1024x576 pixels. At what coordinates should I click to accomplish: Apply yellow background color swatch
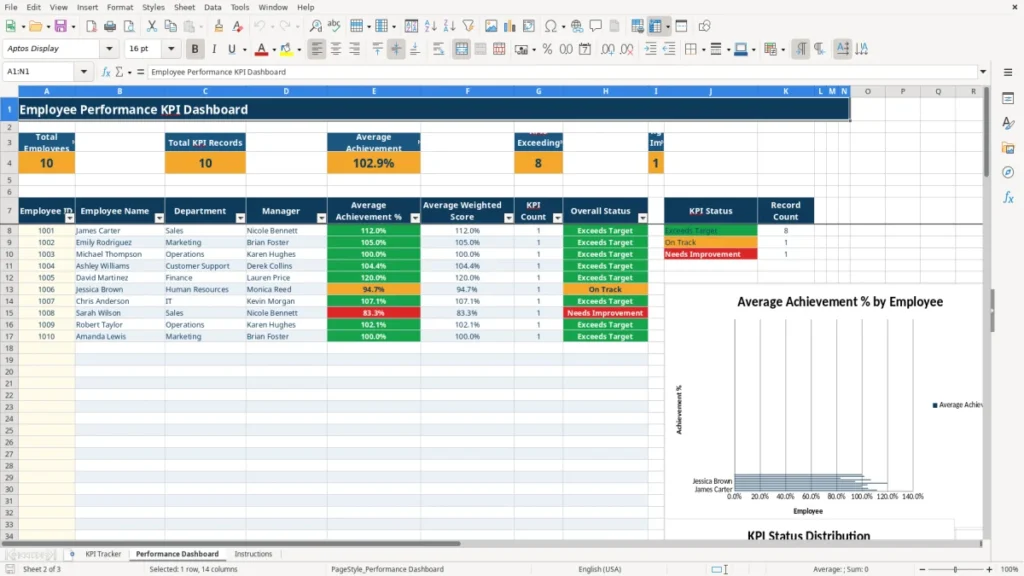tap(285, 49)
